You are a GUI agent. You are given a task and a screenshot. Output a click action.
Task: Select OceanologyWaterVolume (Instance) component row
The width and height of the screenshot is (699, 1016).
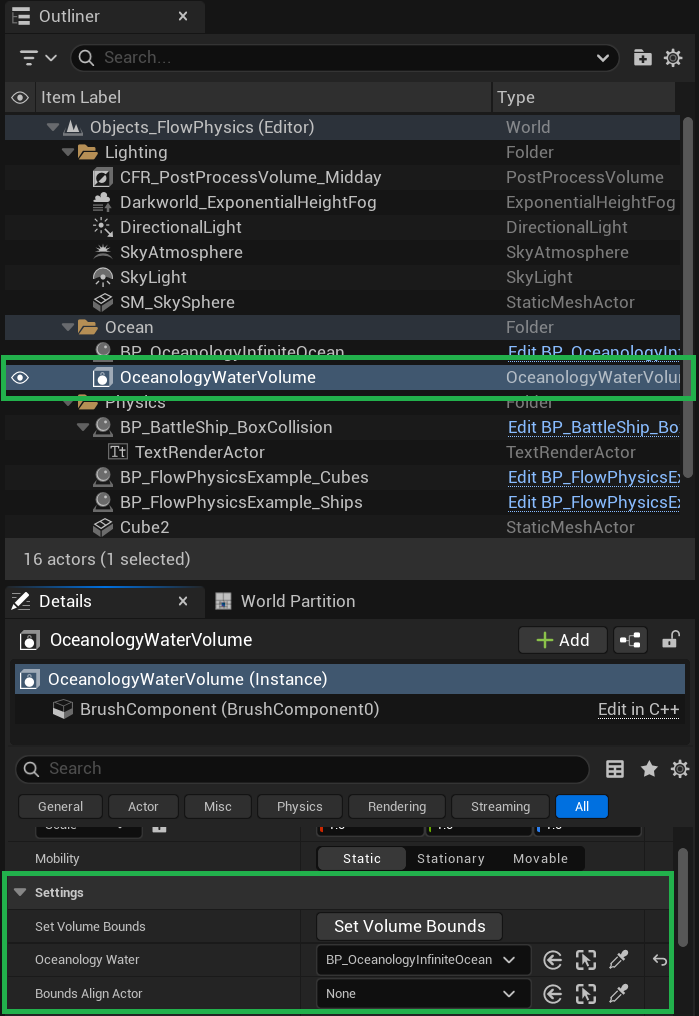pyautogui.click(x=350, y=679)
